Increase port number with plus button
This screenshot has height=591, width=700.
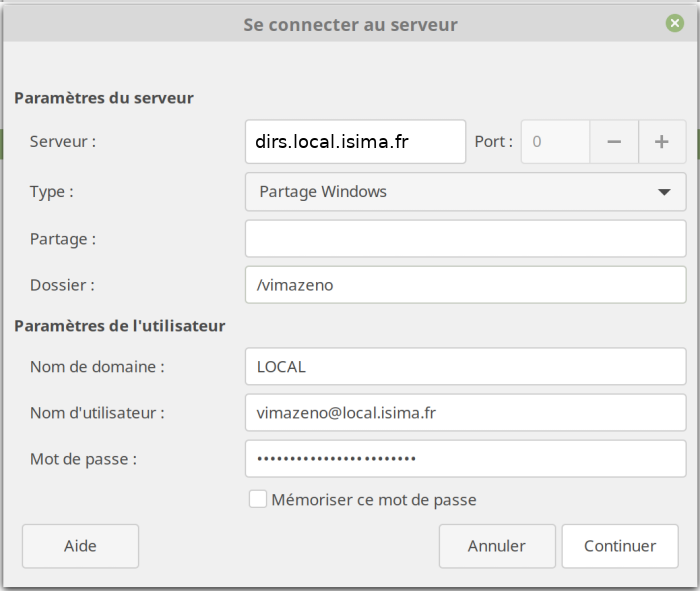661,142
